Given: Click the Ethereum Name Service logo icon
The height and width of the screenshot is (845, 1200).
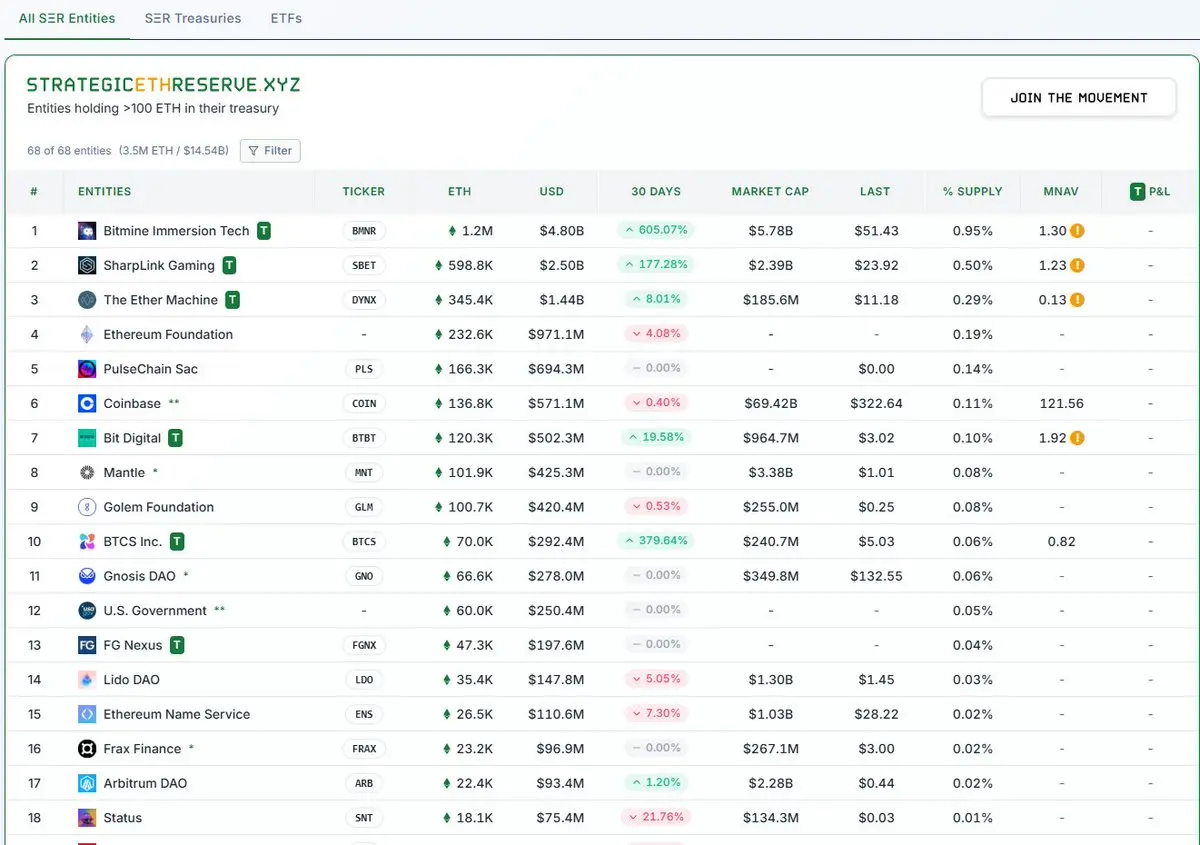Looking at the screenshot, I should click(x=87, y=714).
